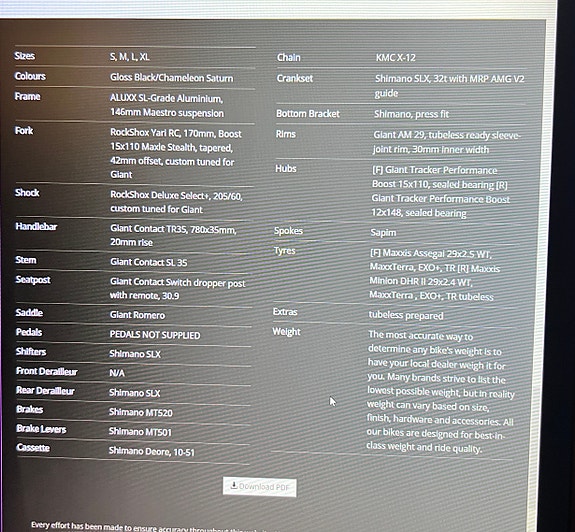This screenshot has height=532, width=575.
Task: Click the download arrow icon
Action: pos(234,485)
